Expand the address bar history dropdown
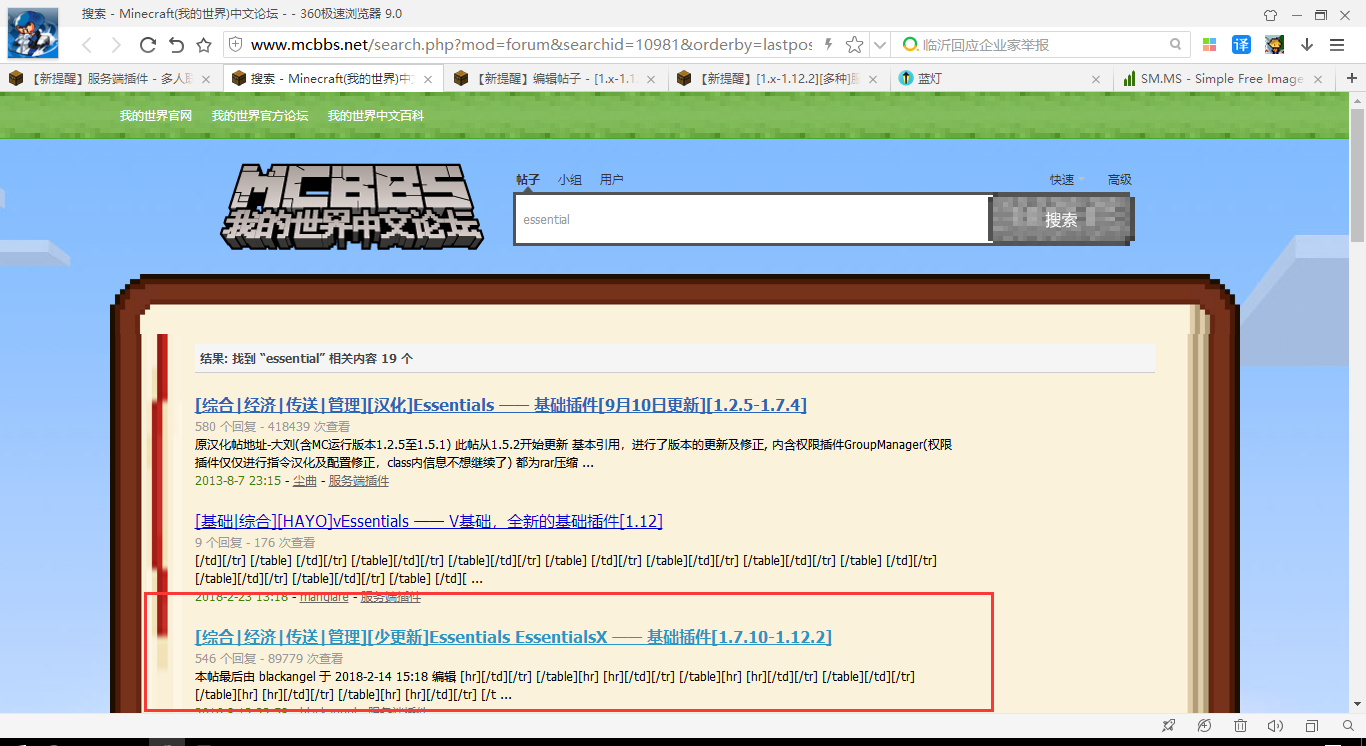 [879, 45]
